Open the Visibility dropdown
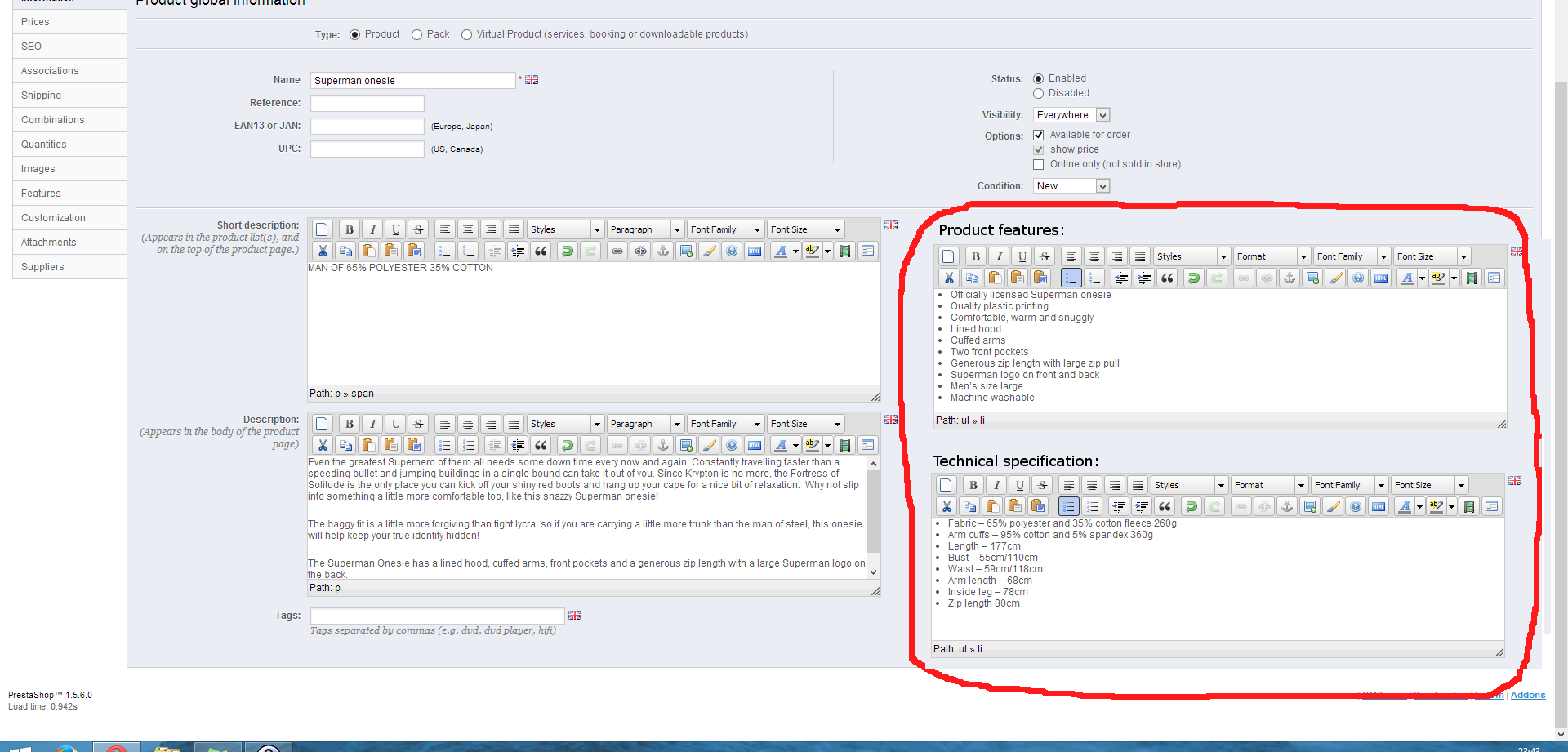Image resolution: width=1568 pixels, height=752 pixels. tap(1071, 115)
